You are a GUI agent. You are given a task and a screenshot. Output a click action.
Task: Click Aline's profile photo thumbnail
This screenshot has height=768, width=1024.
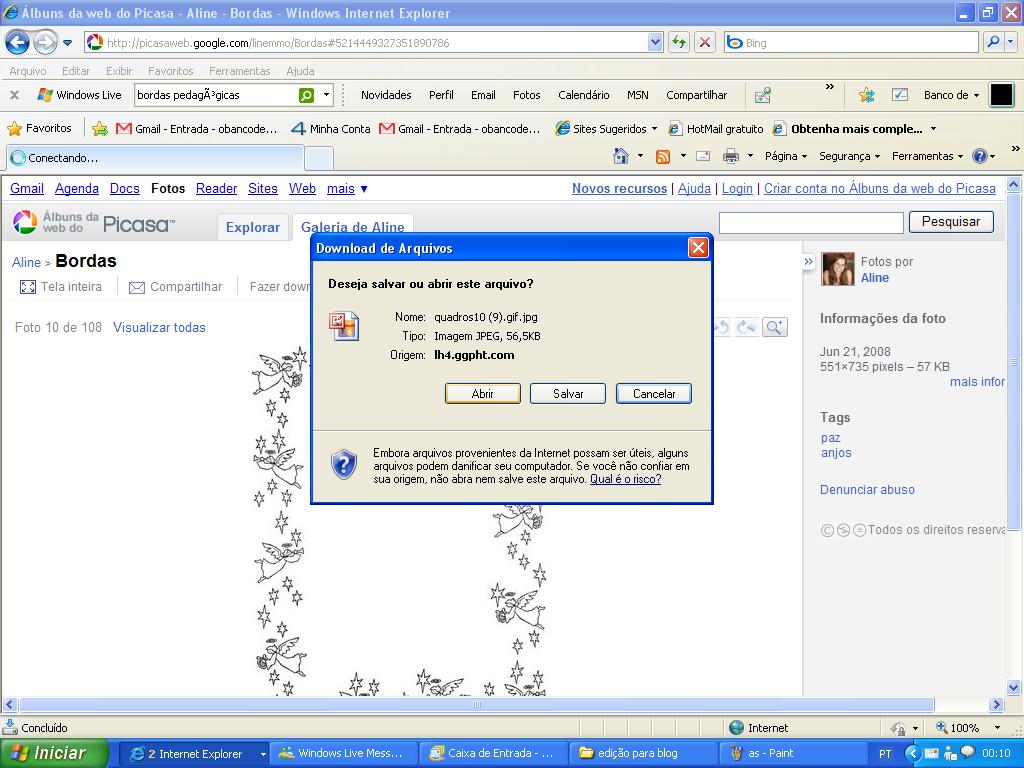(838, 269)
